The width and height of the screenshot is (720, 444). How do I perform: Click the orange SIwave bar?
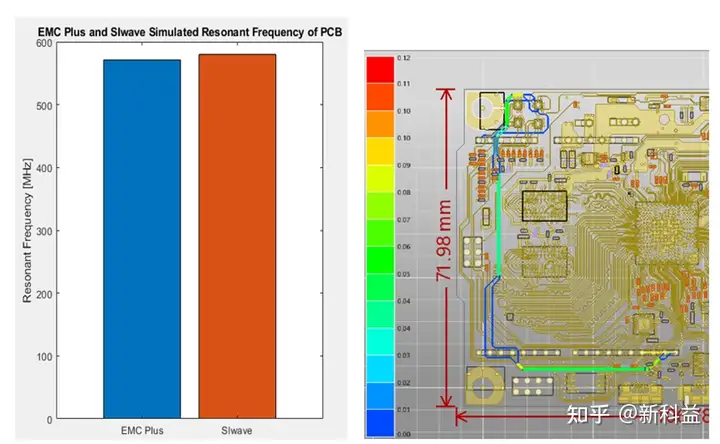pos(237,236)
